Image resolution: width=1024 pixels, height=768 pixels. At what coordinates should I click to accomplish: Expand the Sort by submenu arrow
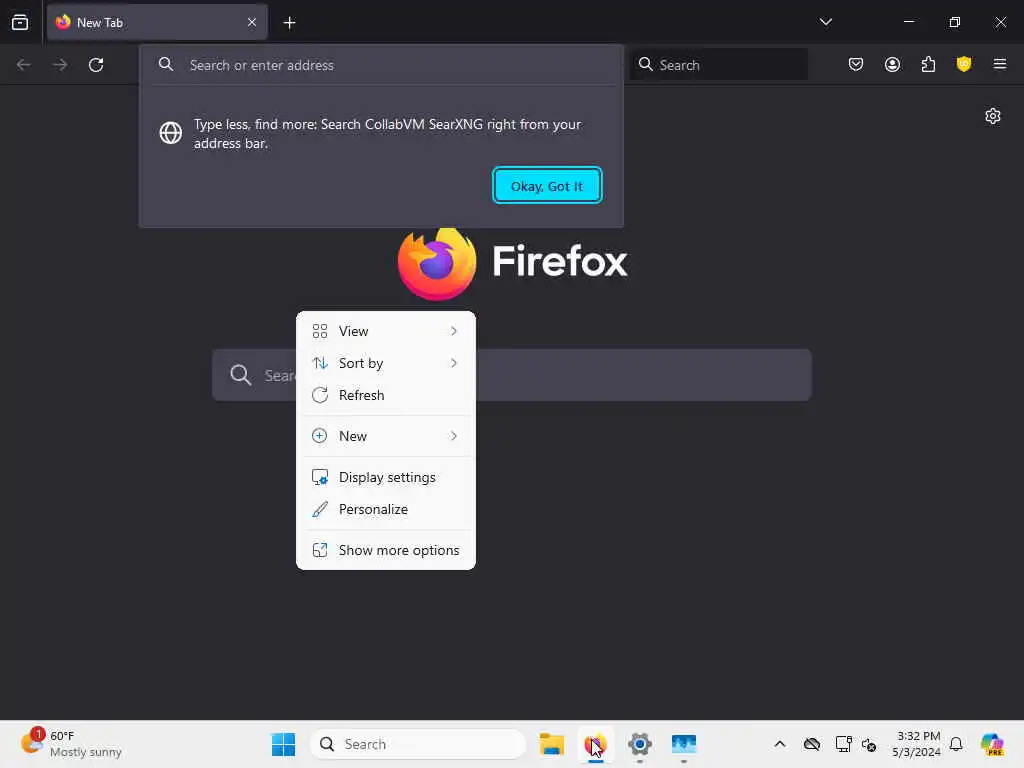click(454, 363)
